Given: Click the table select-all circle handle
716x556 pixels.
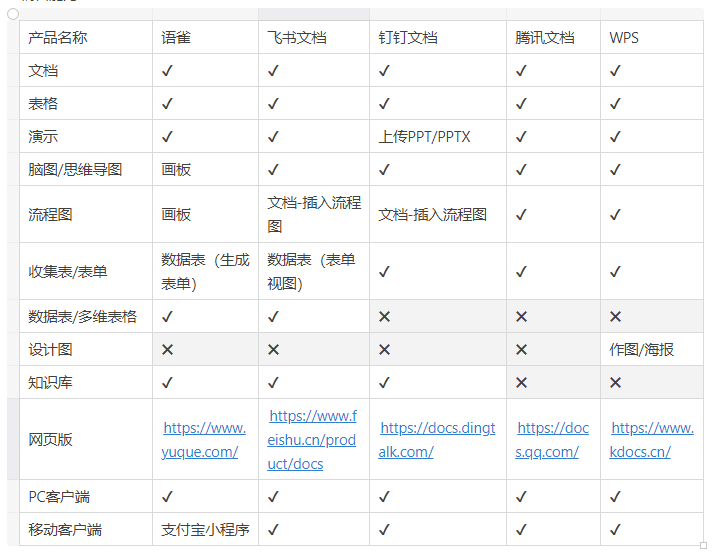Looking at the screenshot, I should 13,14.
